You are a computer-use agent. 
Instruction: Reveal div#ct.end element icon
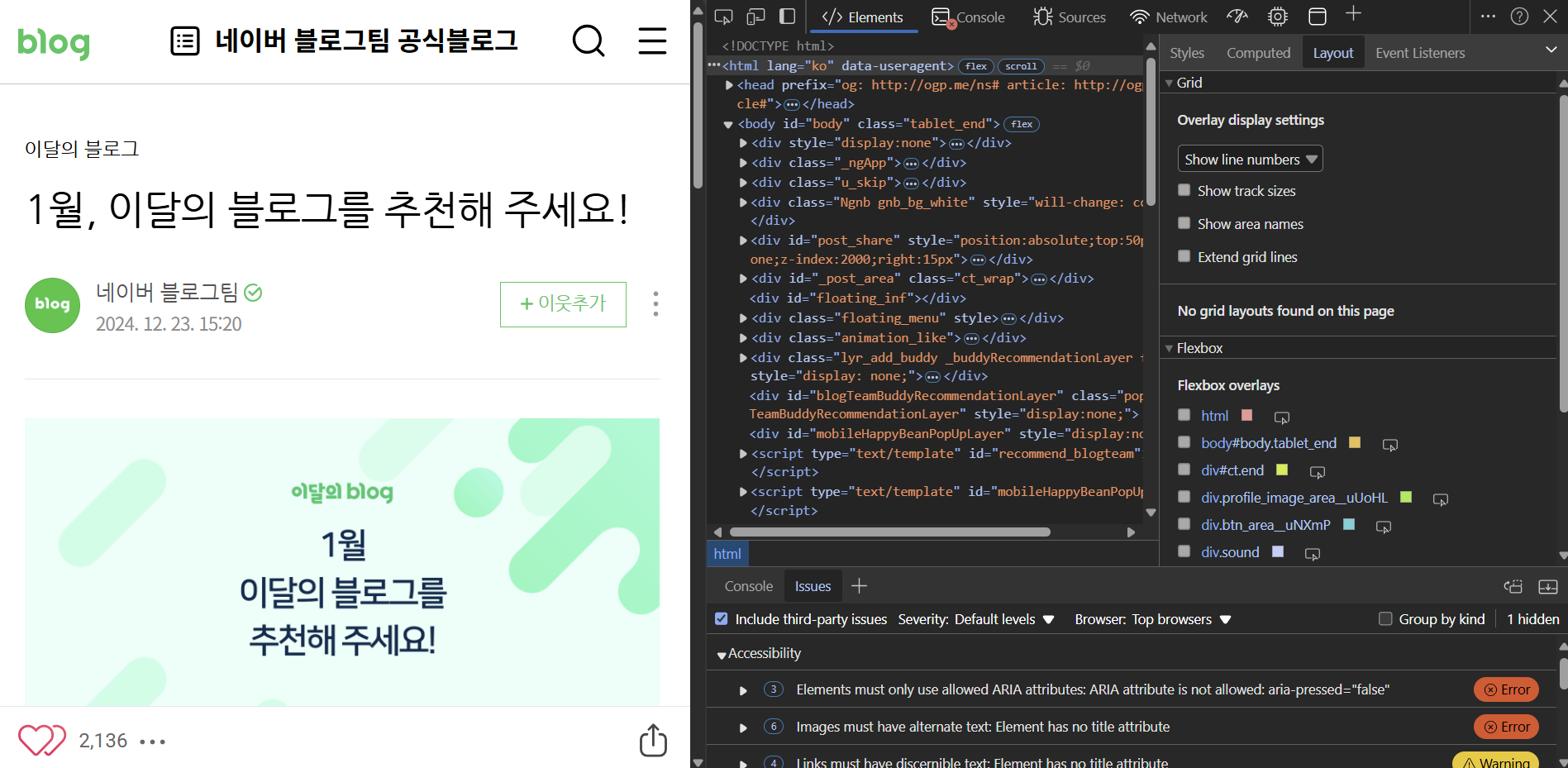(x=1318, y=472)
